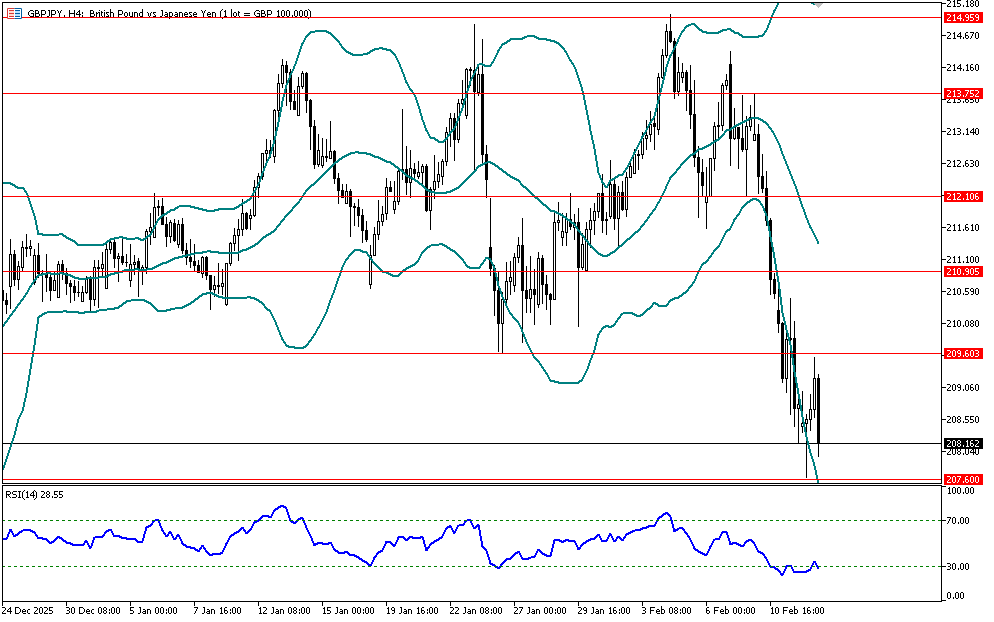
Task: Select the 214.959 red price label
Action: [962, 18]
